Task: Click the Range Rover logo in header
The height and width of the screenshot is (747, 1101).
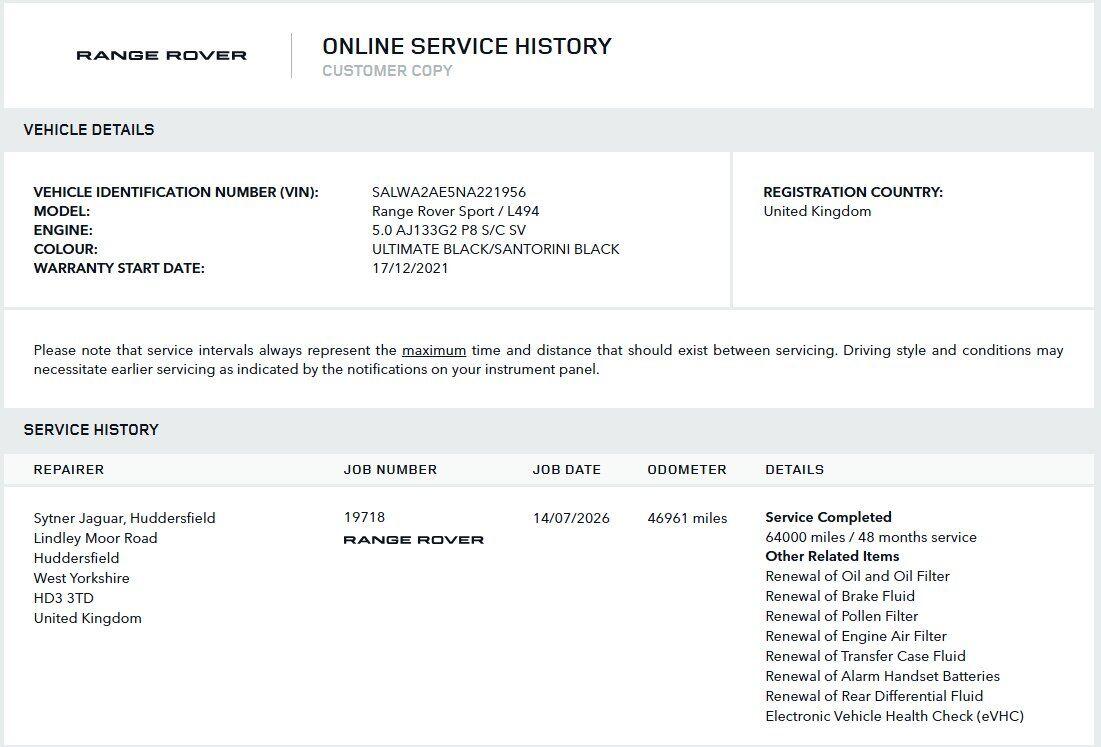Action: 161,55
